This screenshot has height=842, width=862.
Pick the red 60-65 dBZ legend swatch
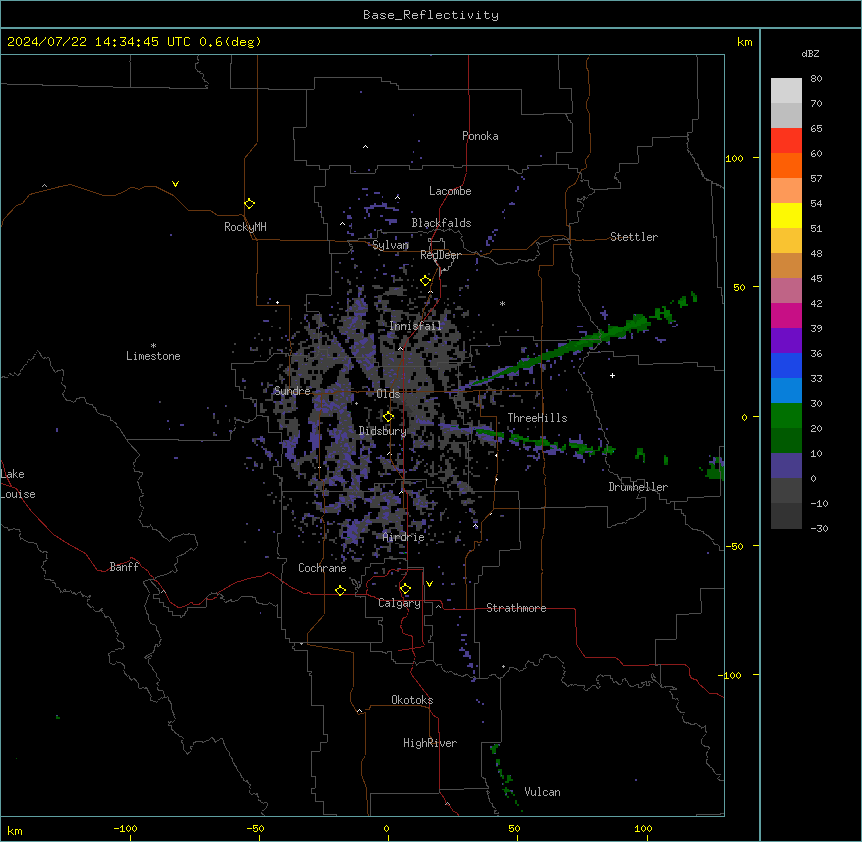(786, 141)
